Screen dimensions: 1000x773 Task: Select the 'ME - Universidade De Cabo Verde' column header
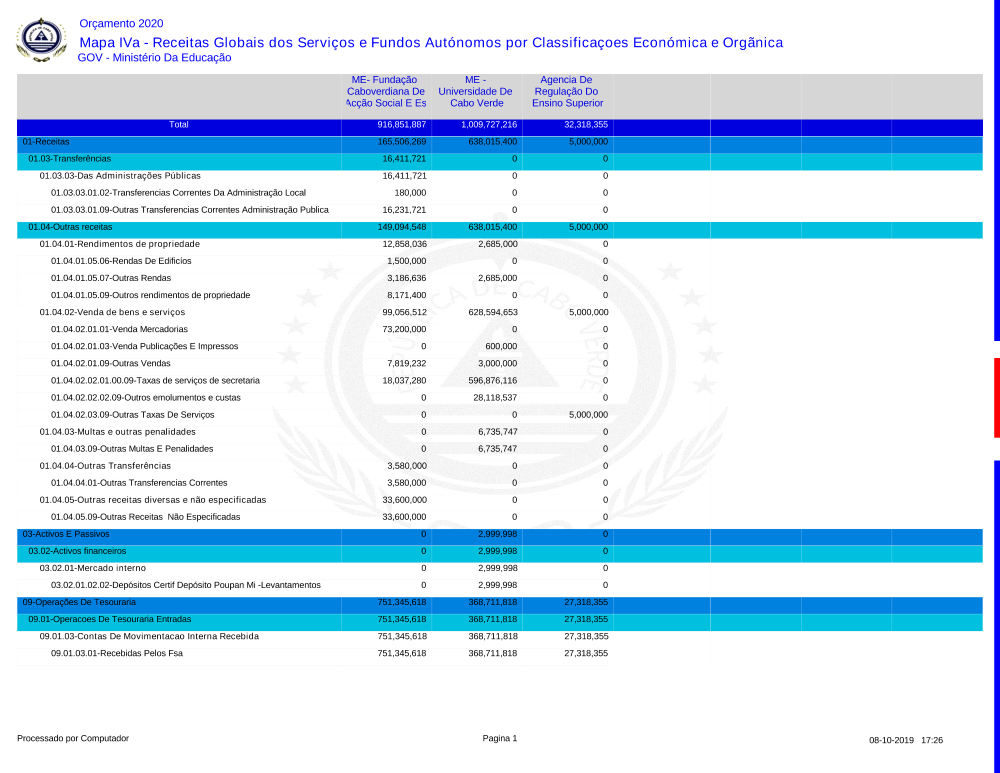[x=476, y=91]
